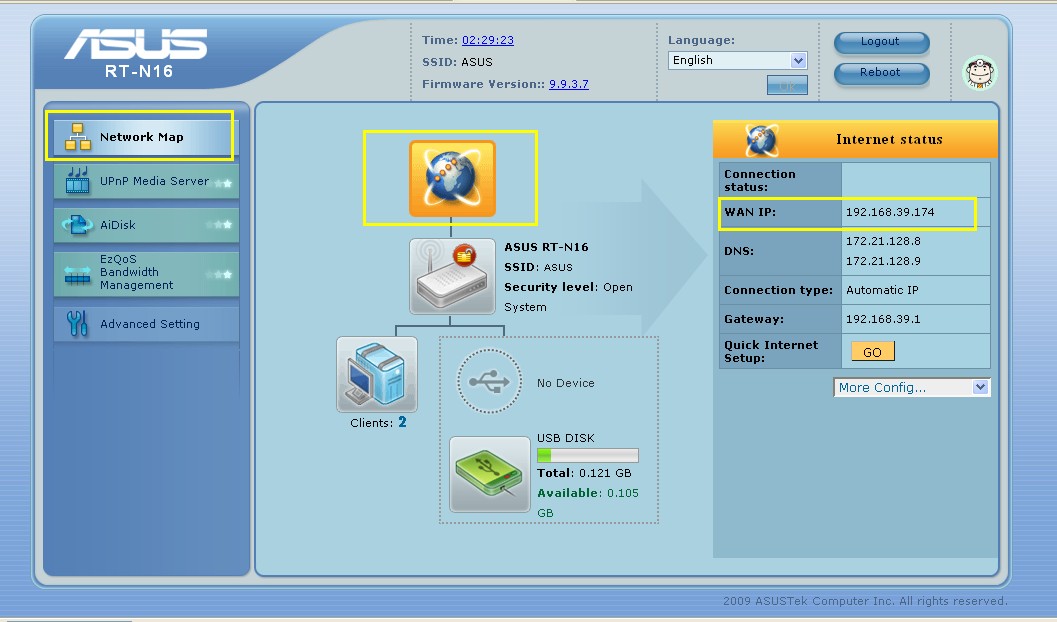Screen dimensions: 1057x622
Task: Open the AiDisk menu item
Action: pyautogui.click(x=146, y=225)
